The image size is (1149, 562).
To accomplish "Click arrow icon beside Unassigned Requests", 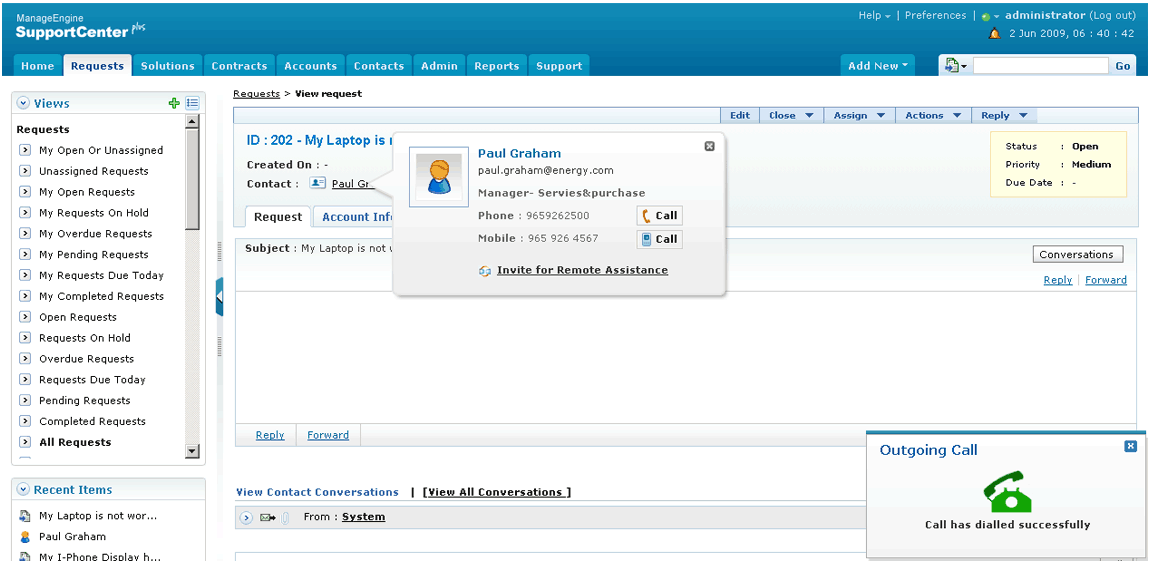I will click(x=24, y=171).
